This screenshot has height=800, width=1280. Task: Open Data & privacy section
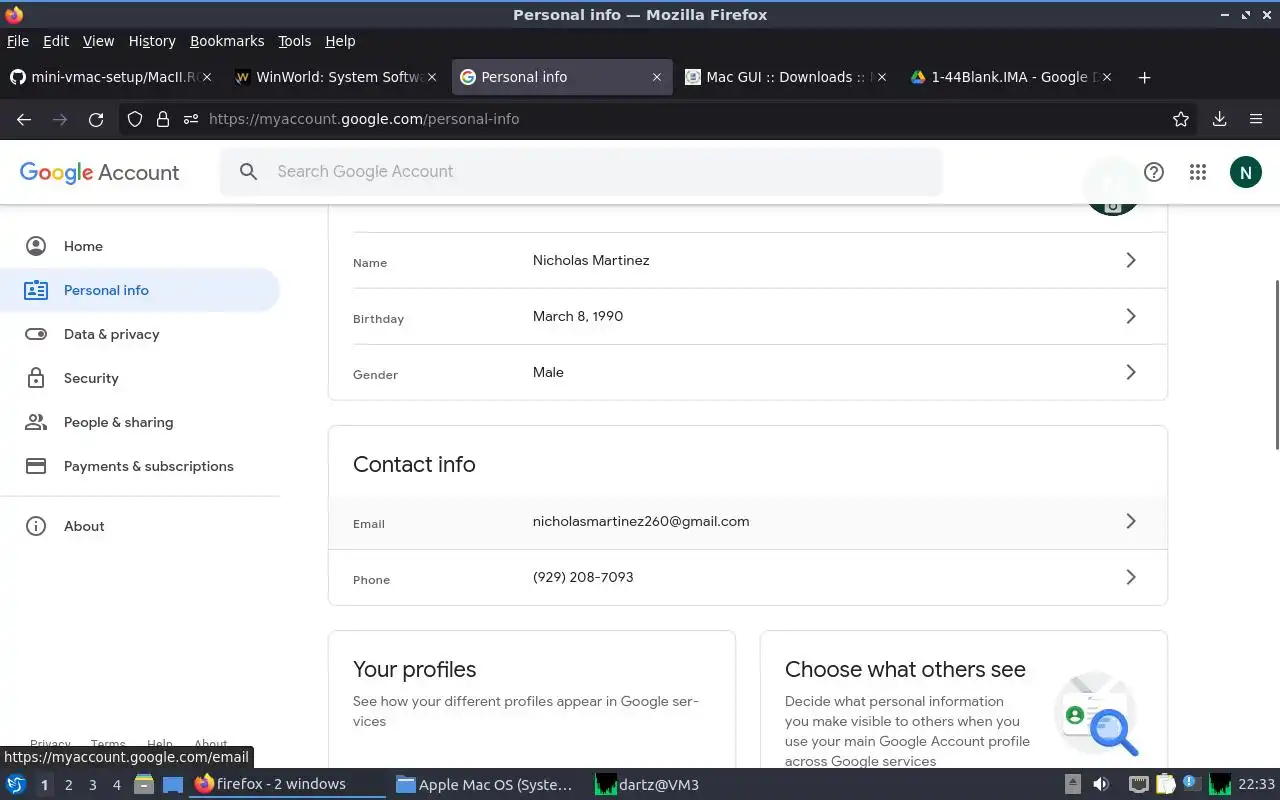(140, 334)
